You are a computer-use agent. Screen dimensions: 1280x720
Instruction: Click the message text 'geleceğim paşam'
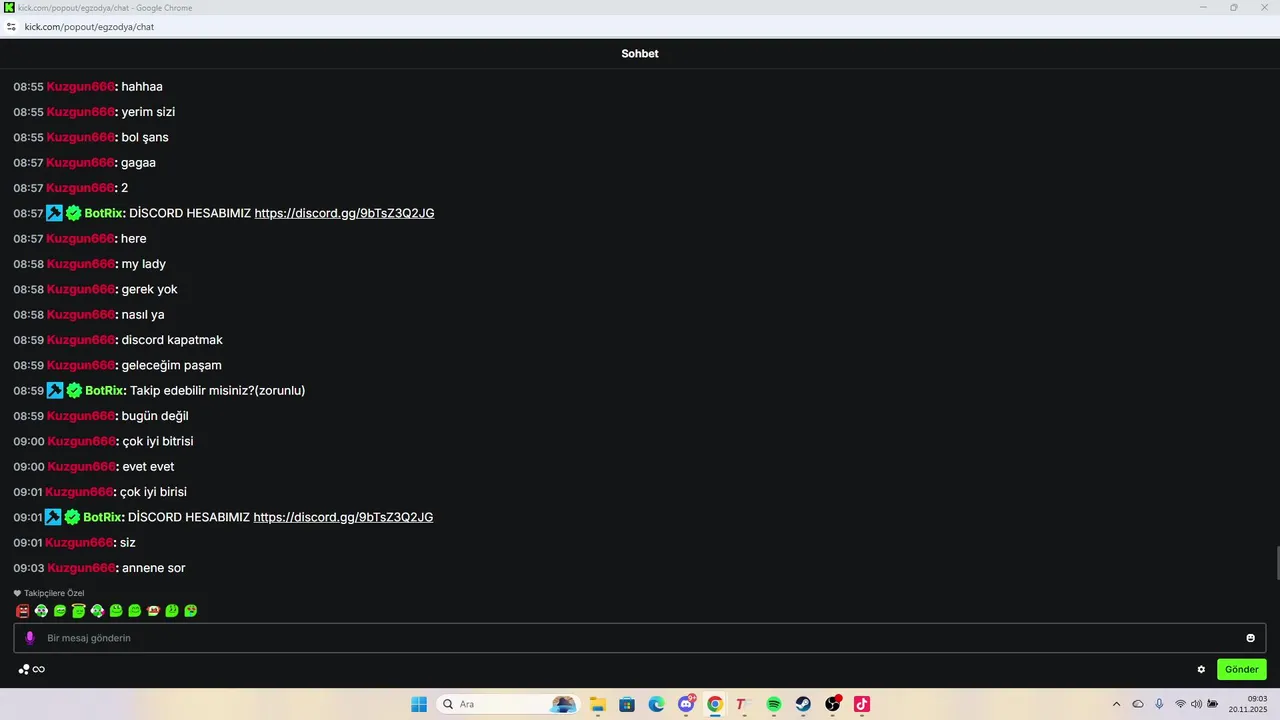(x=171, y=365)
